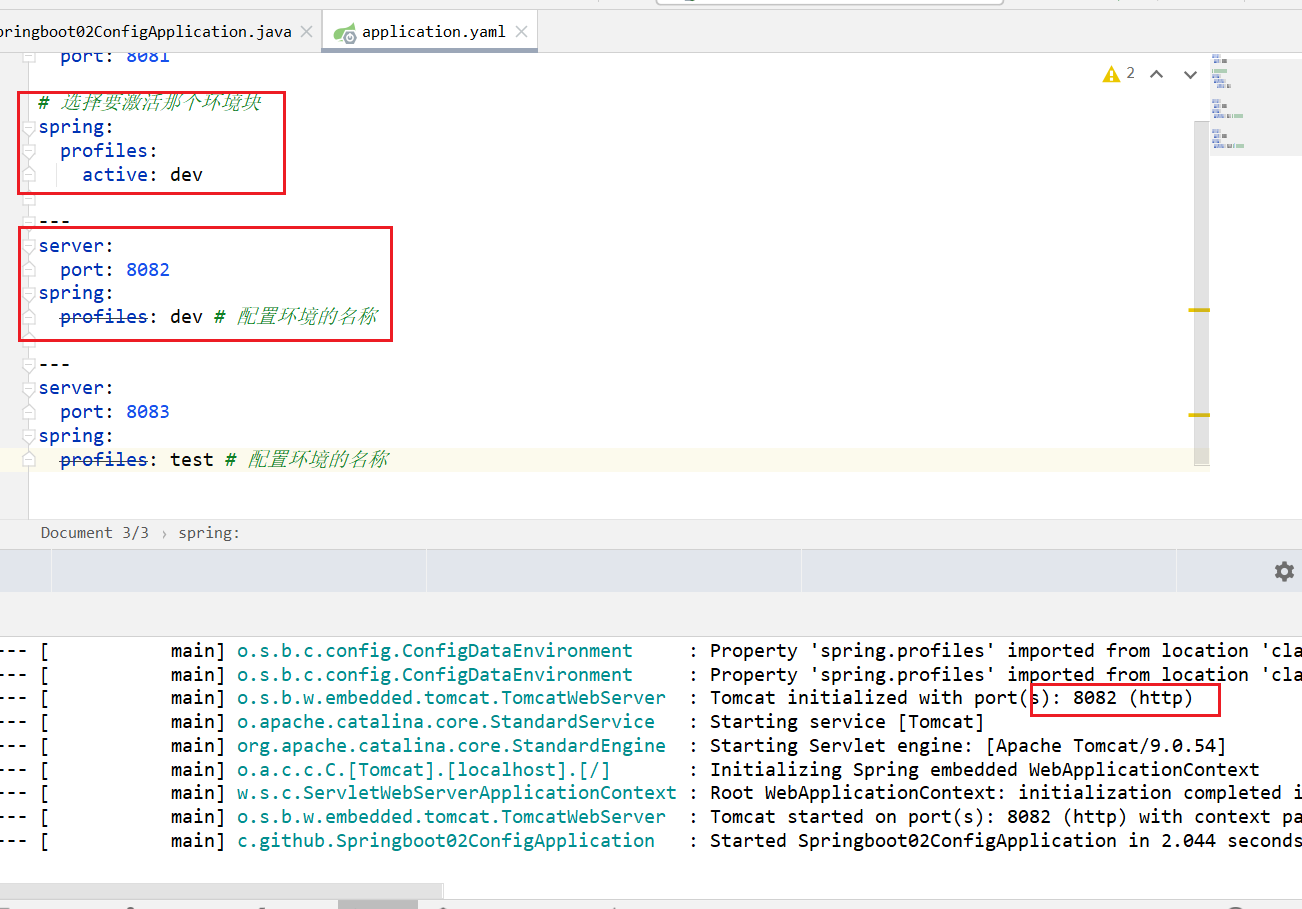Switch to the Springboot02ConfigApplication.java tab
The width and height of the screenshot is (1302, 909).
145,32
